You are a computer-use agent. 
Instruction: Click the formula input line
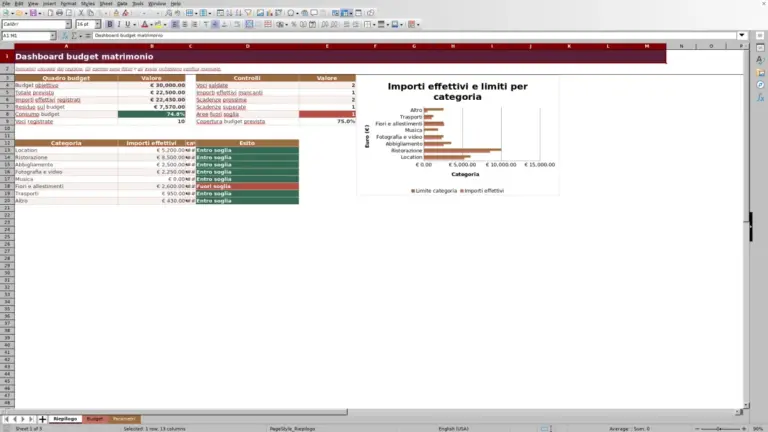pyautogui.click(x=414, y=36)
